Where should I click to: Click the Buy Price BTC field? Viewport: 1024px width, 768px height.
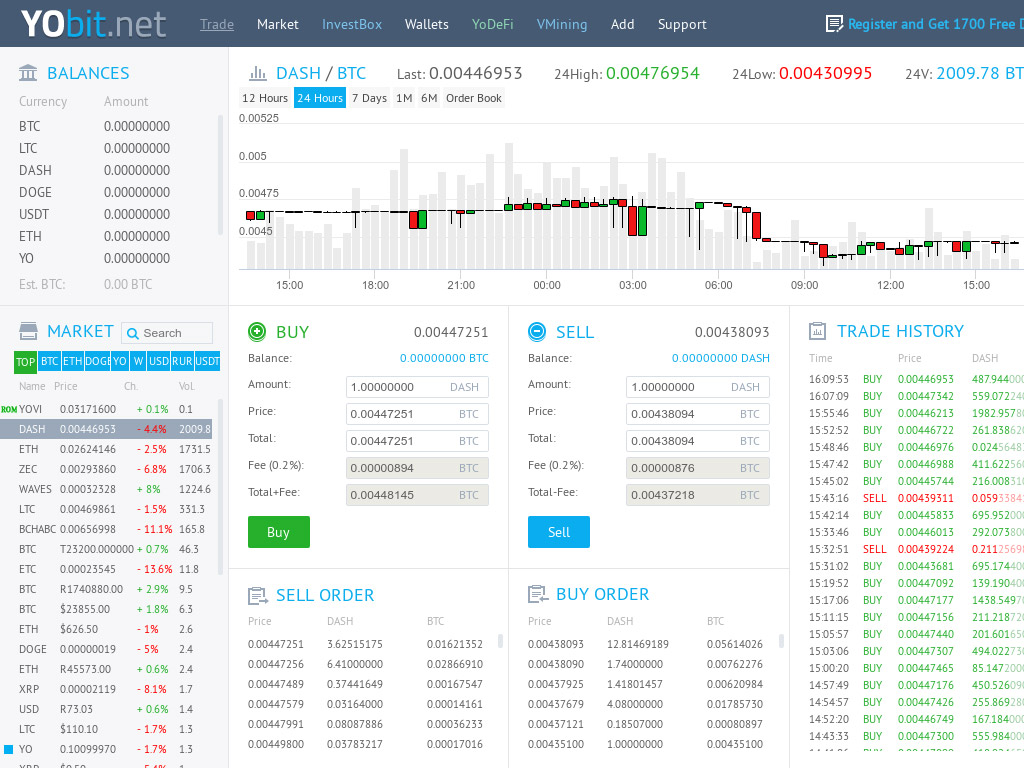417,414
